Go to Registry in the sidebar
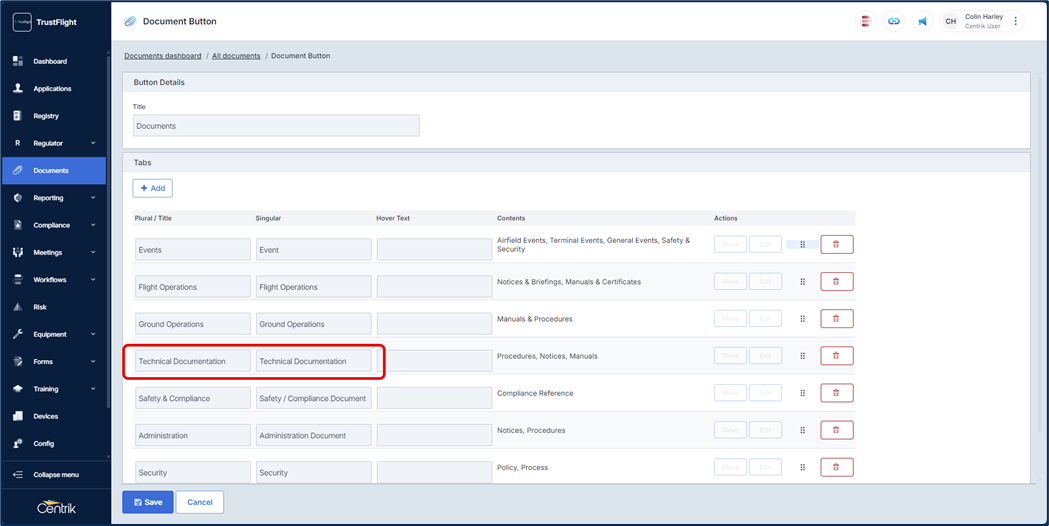 (x=46, y=116)
